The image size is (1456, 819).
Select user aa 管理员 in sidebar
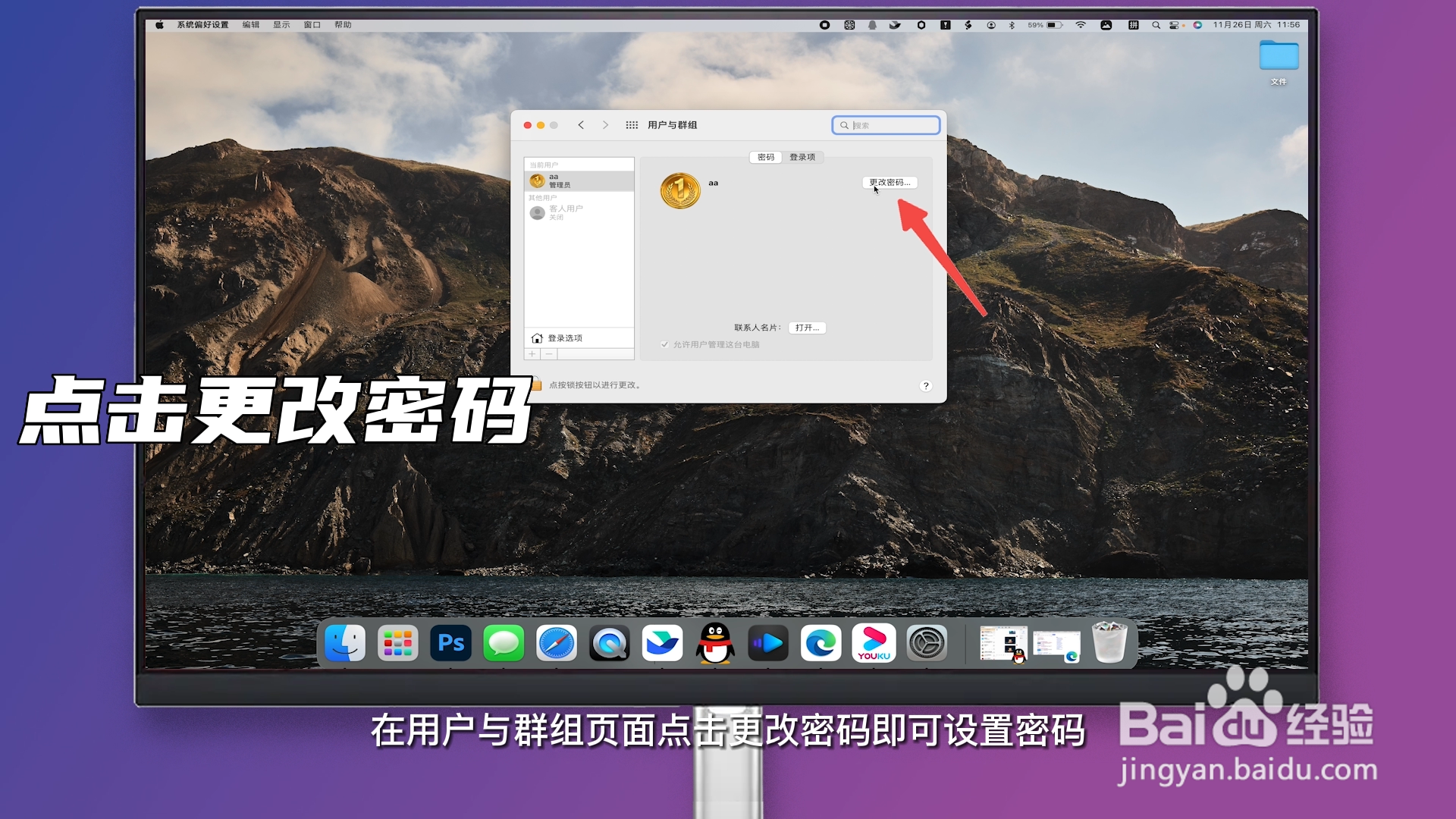click(x=579, y=180)
